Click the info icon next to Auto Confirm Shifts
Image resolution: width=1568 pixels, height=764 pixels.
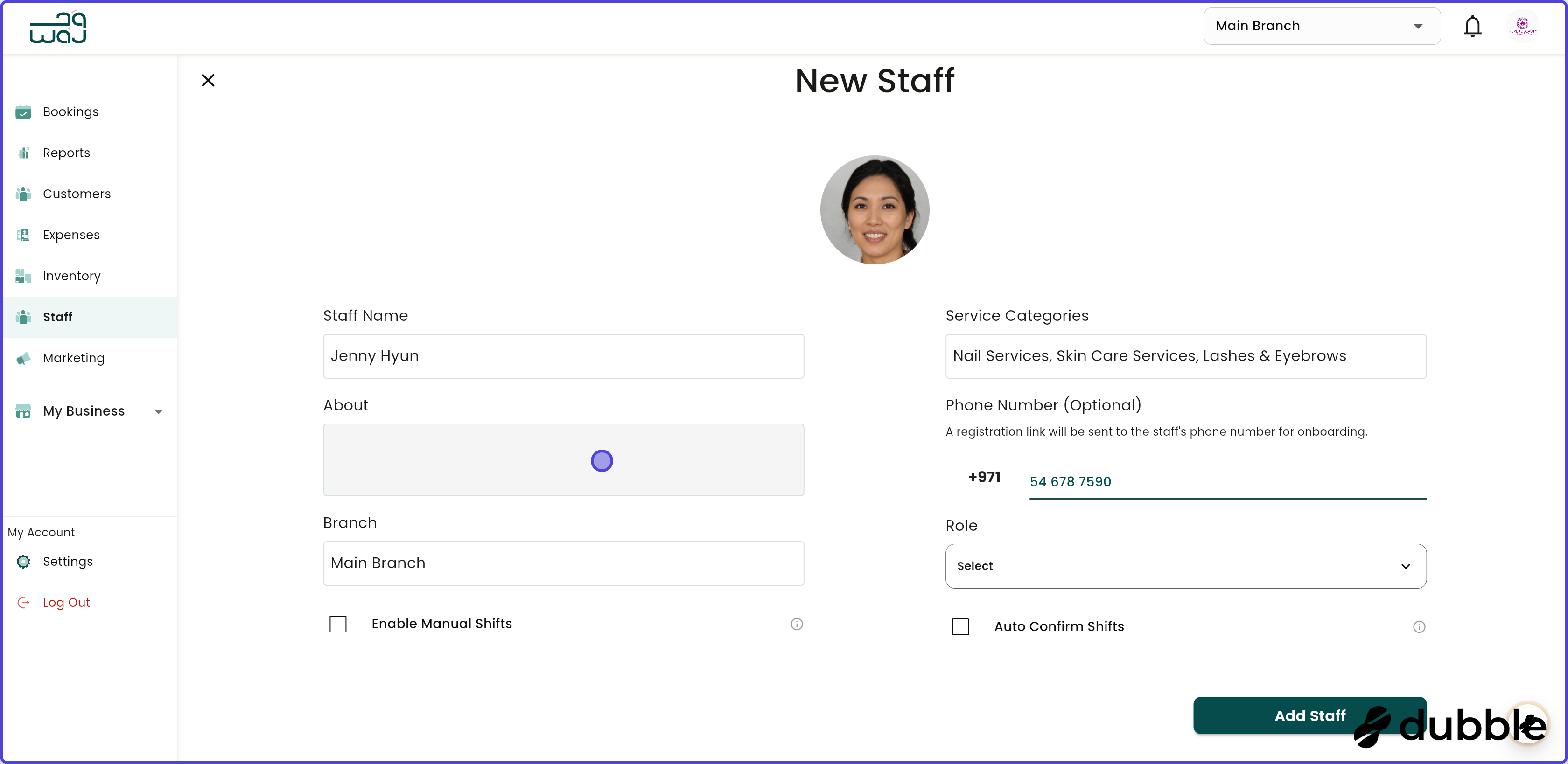point(1419,626)
